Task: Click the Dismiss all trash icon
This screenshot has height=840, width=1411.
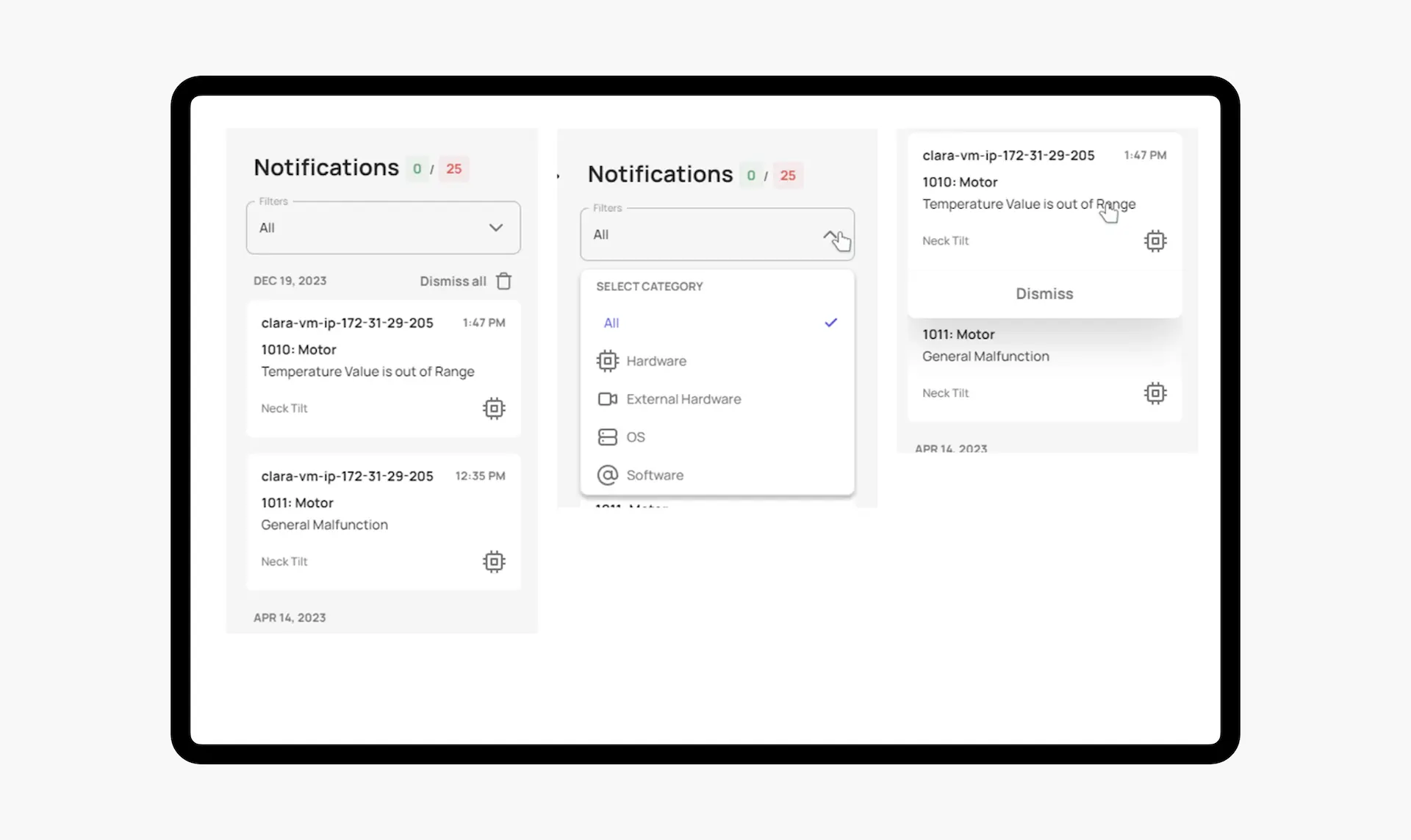Action: click(x=503, y=281)
